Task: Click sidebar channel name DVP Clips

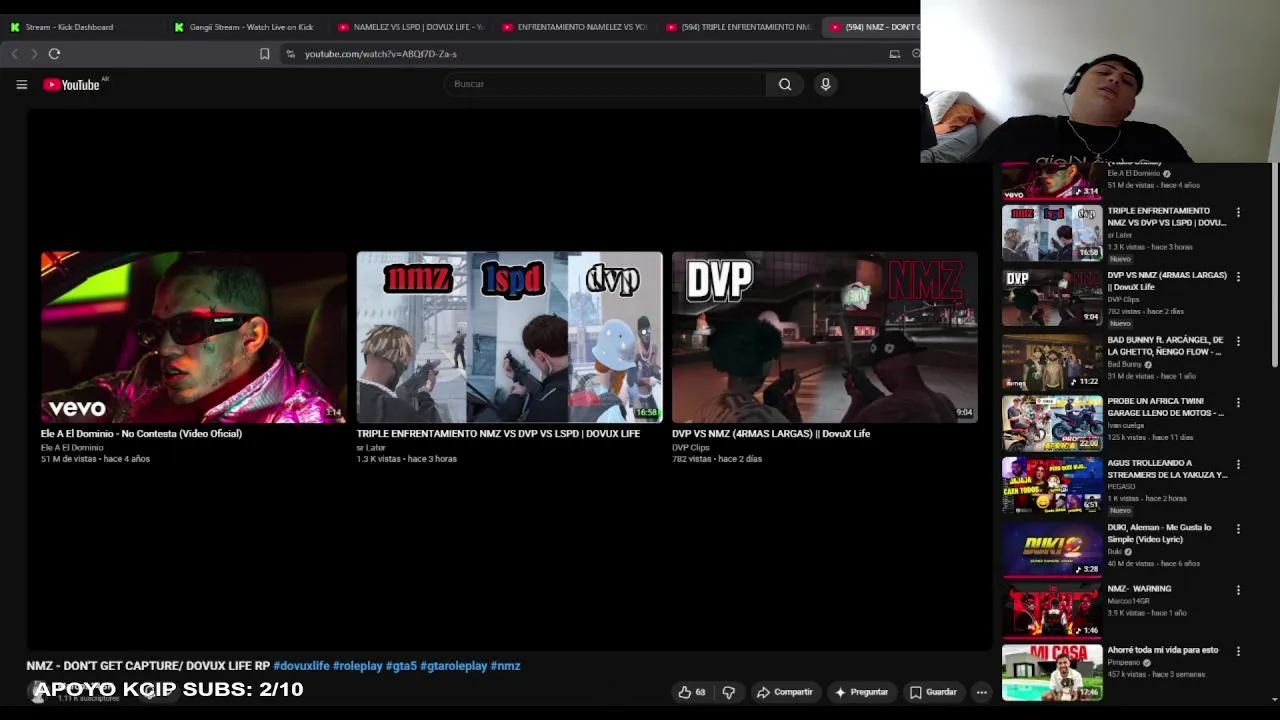Action: click(1123, 299)
